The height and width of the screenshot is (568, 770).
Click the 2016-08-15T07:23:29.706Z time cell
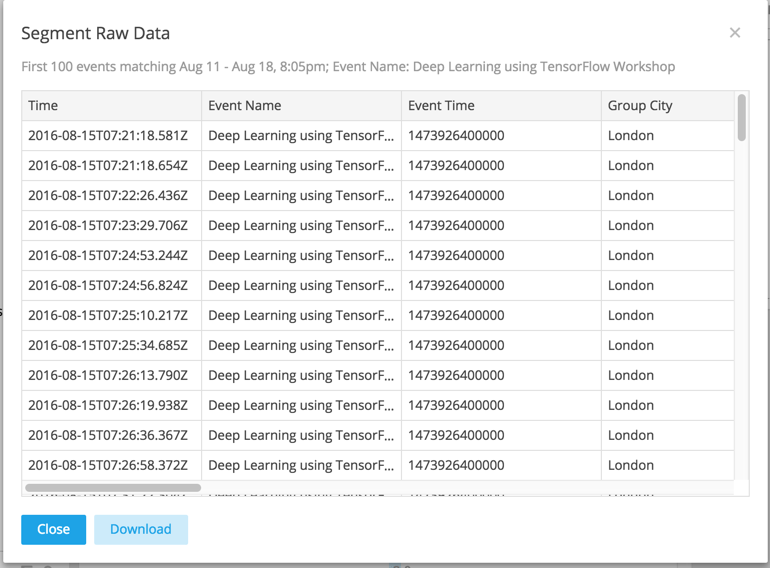coord(111,226)
